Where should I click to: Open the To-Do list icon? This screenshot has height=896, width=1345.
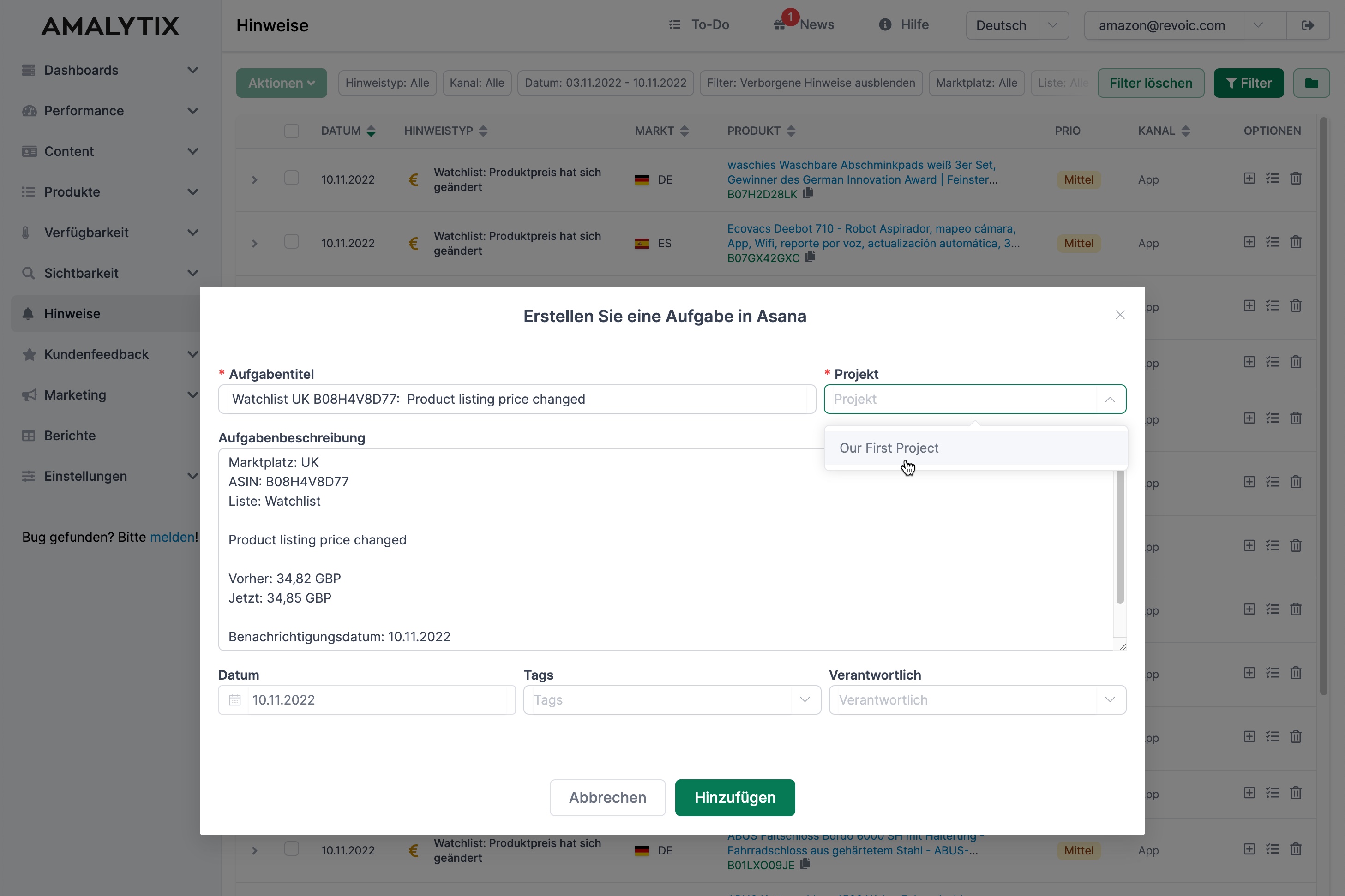coord(674,24)
